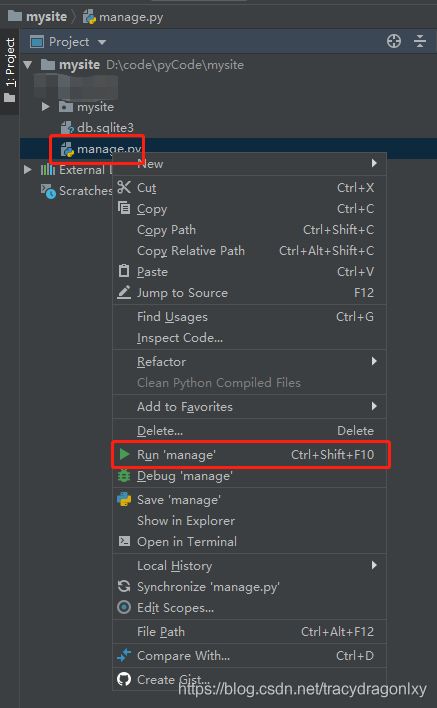Click the Synchronize 'manage.py' refresh icon

click(x=124, y=586)
